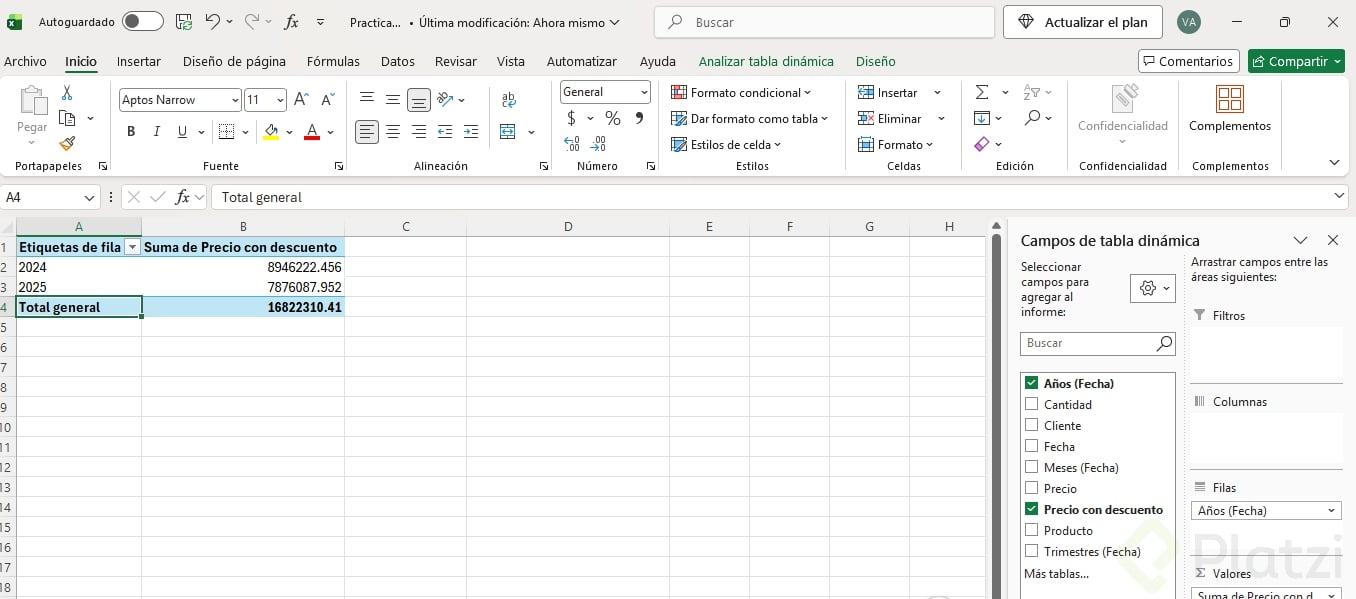Click the Borders icon

226,132
